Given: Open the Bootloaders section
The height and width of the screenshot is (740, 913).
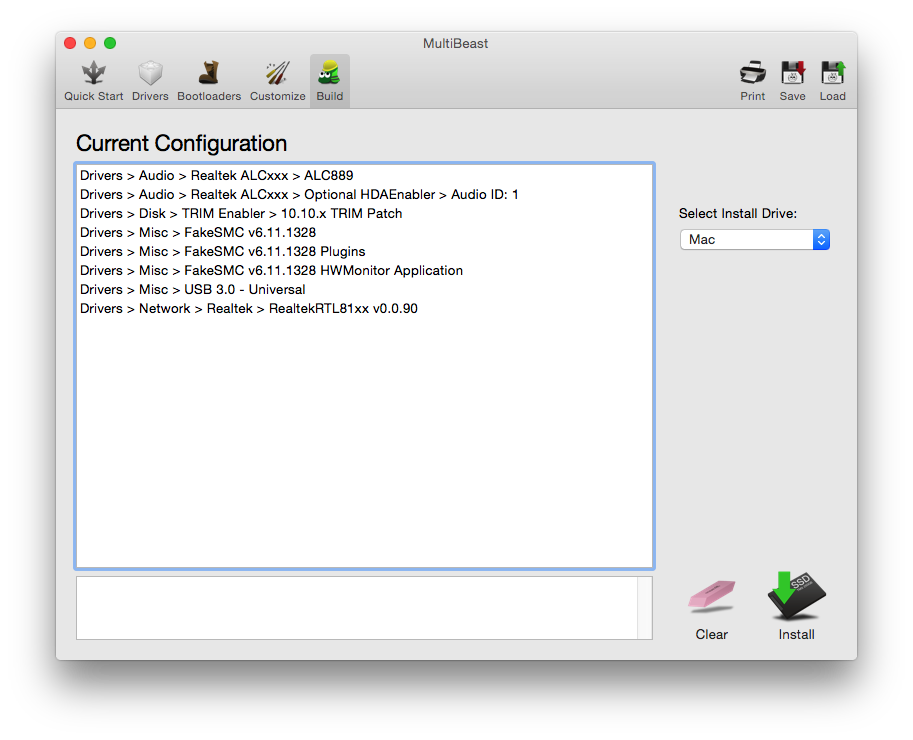Looking at the screenshot, I should 209,81.
